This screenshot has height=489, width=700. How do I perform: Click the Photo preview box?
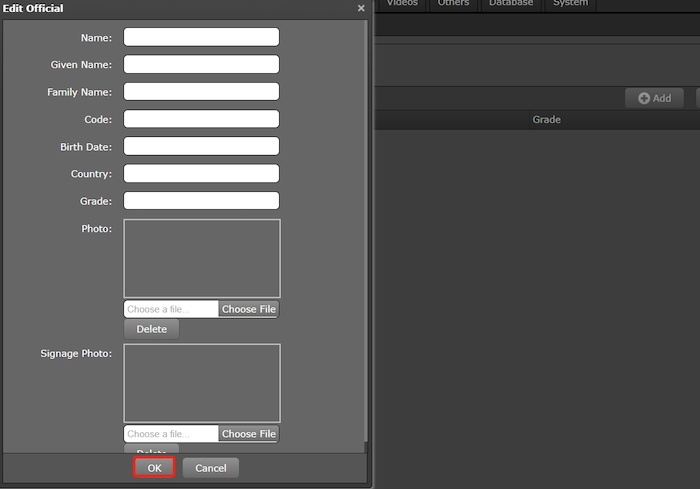tap(202, 258)
